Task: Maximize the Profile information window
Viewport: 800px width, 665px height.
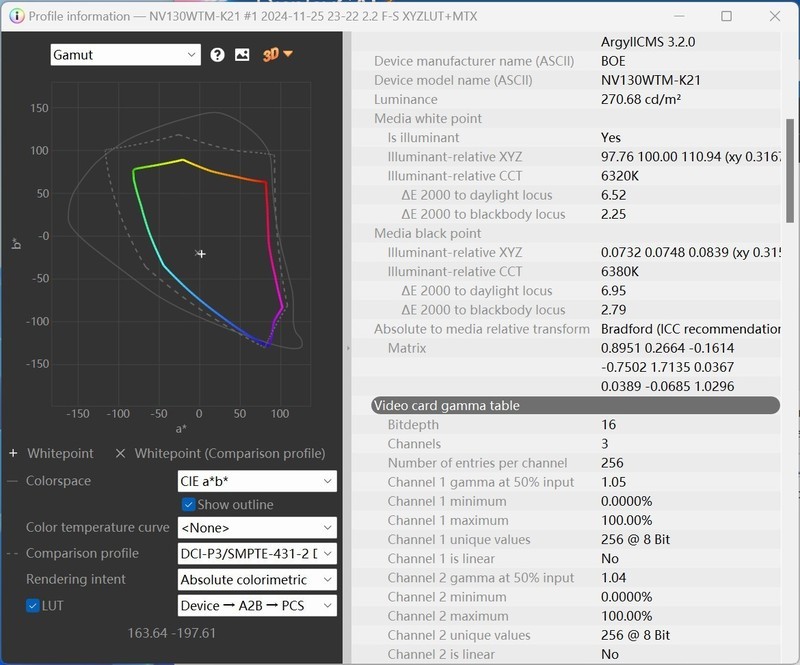Action: coord(726,16)
